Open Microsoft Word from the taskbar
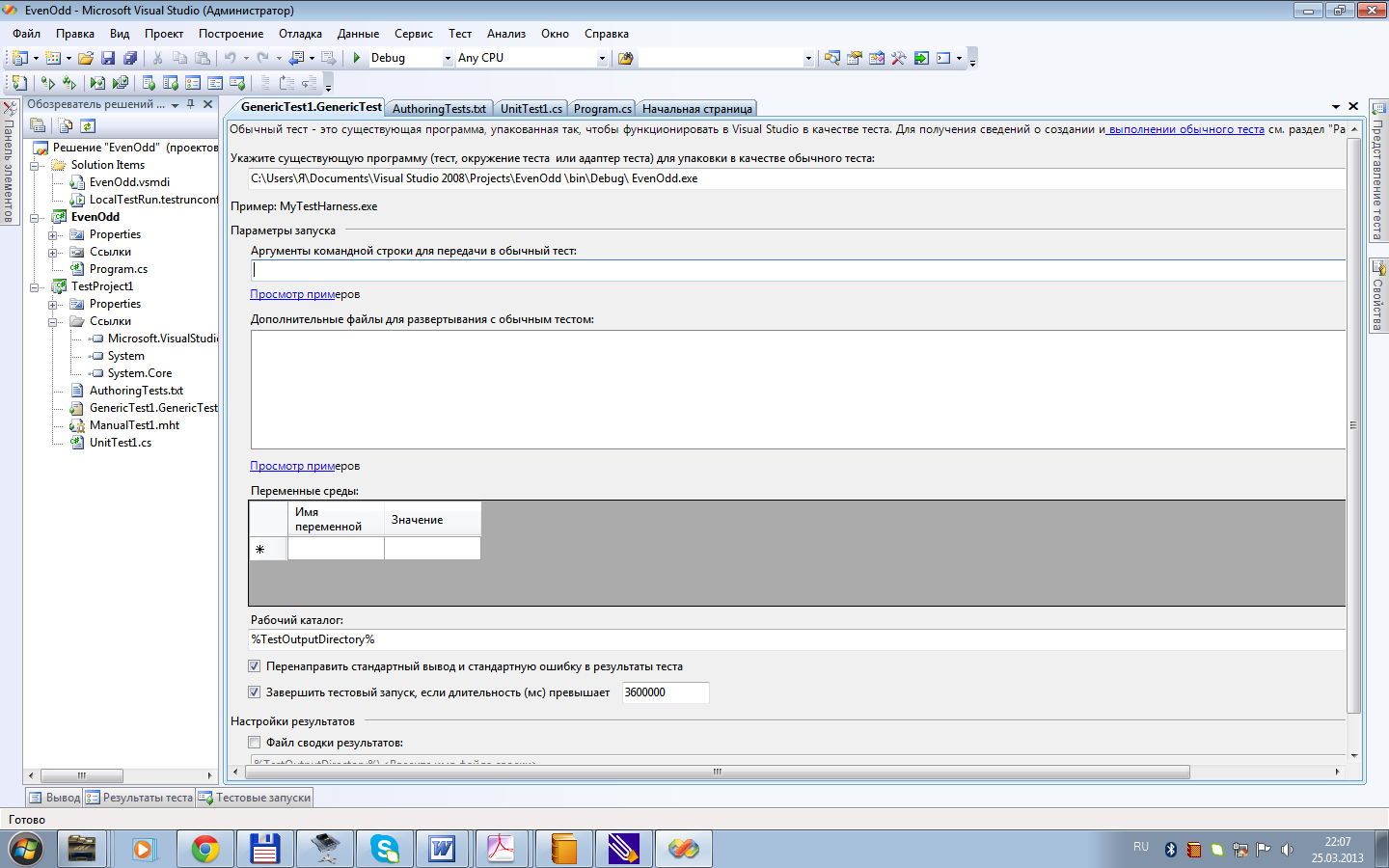The image size is (1389, 868). (x=443, y=849)
